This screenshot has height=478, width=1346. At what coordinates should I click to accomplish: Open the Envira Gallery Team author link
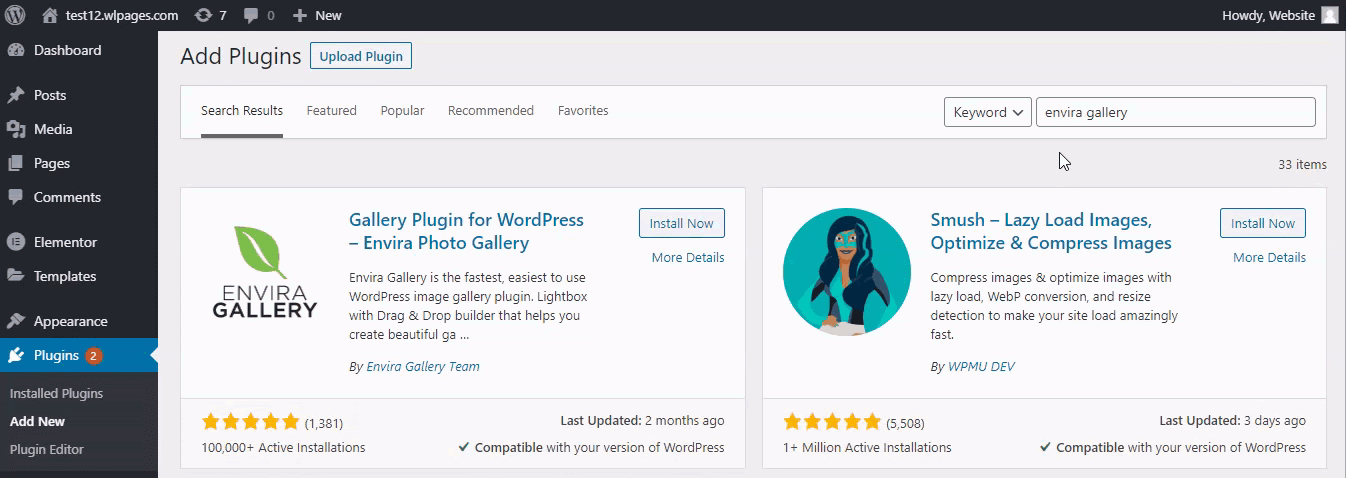[423, 367]
